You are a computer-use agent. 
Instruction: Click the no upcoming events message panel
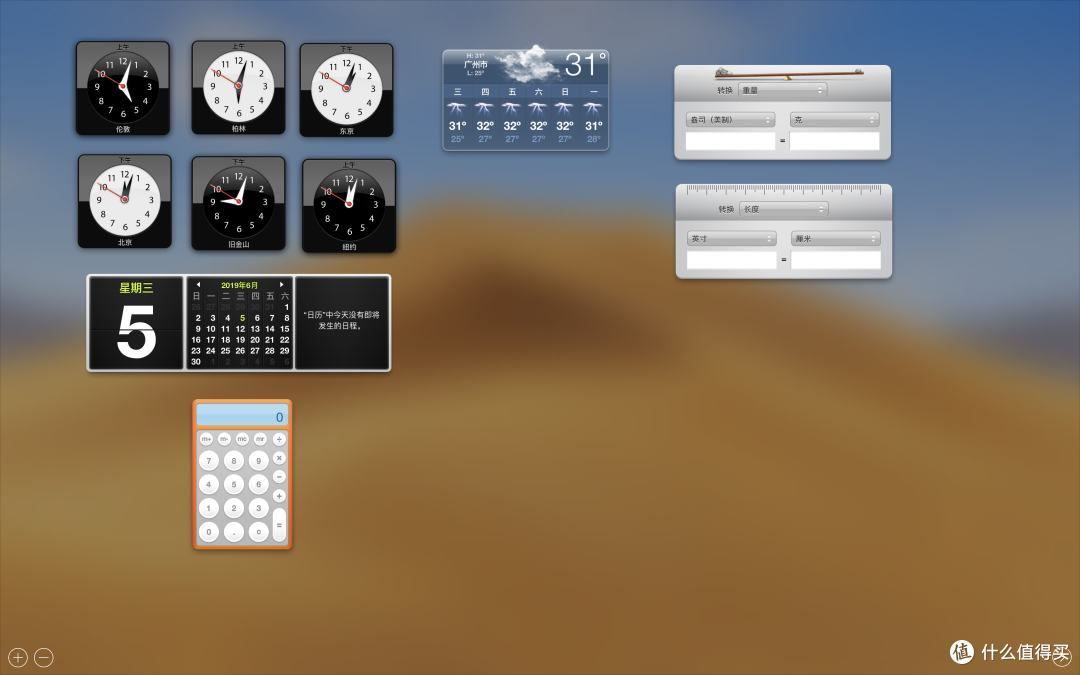(342, 323)
